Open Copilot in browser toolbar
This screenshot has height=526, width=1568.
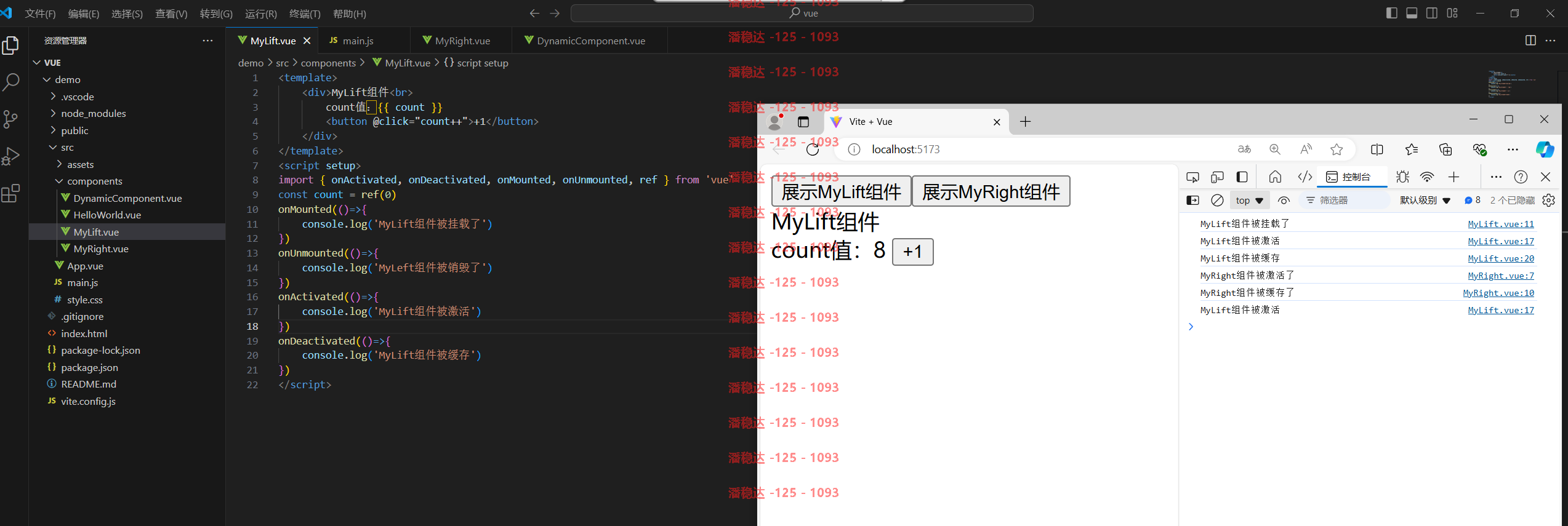point(1545,149)
